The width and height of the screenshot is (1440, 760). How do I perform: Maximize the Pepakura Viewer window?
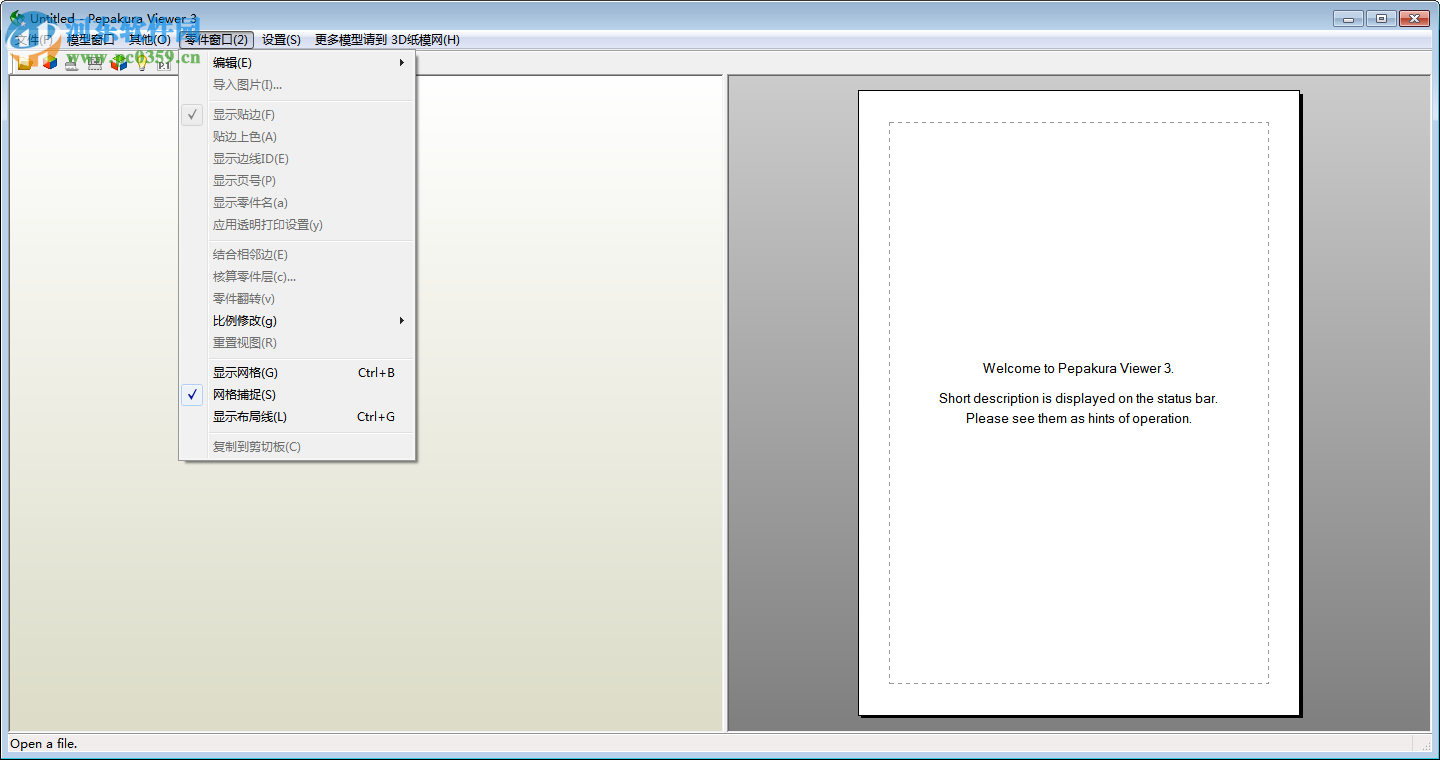1381,18
